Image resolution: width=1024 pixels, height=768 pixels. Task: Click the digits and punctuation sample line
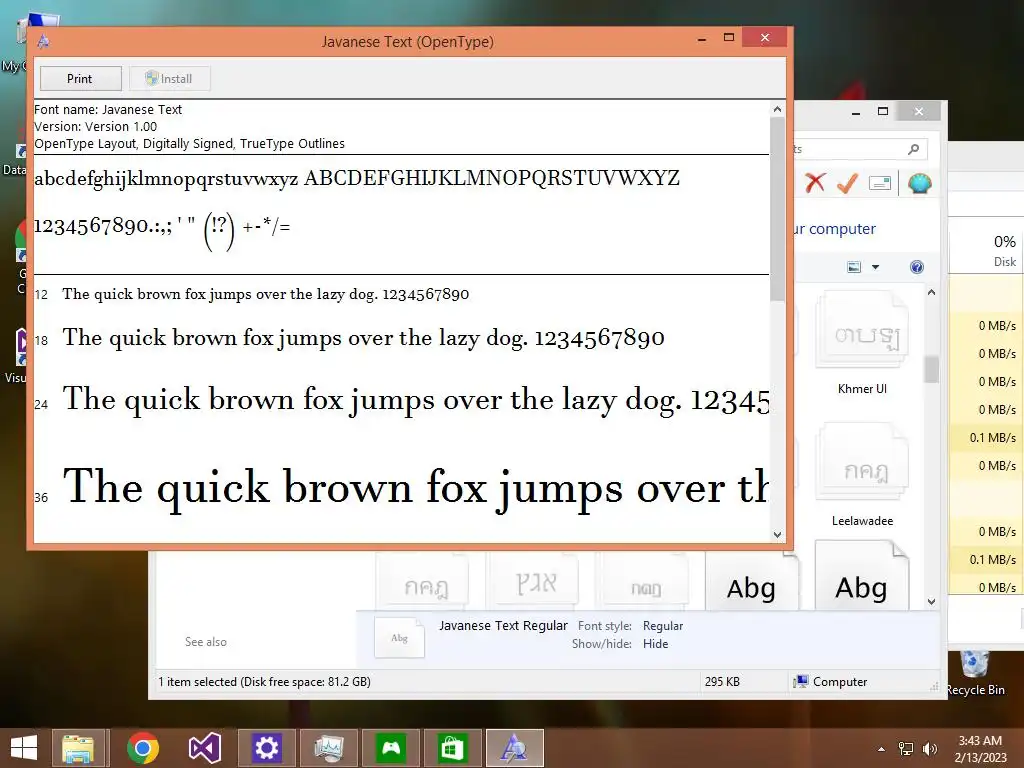click(162, 229)
